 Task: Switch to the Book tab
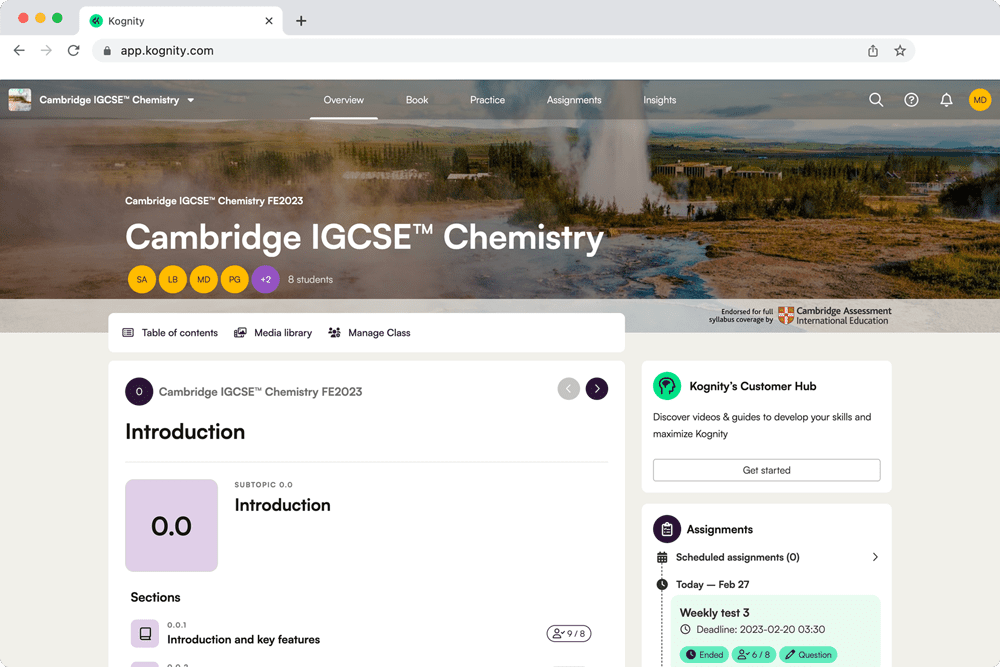point(416,100)
